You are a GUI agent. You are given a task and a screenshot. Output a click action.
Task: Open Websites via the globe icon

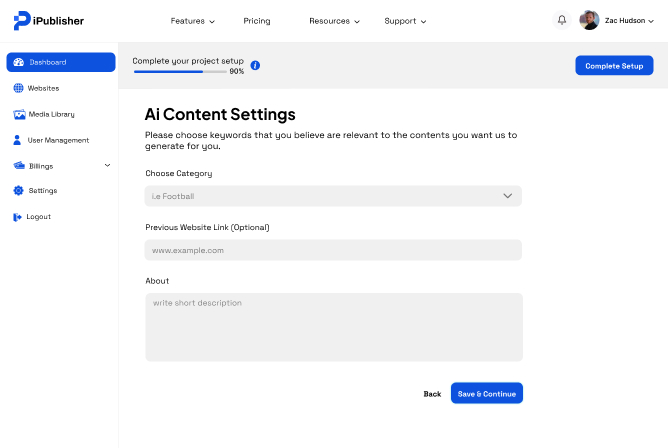[18, 88]
